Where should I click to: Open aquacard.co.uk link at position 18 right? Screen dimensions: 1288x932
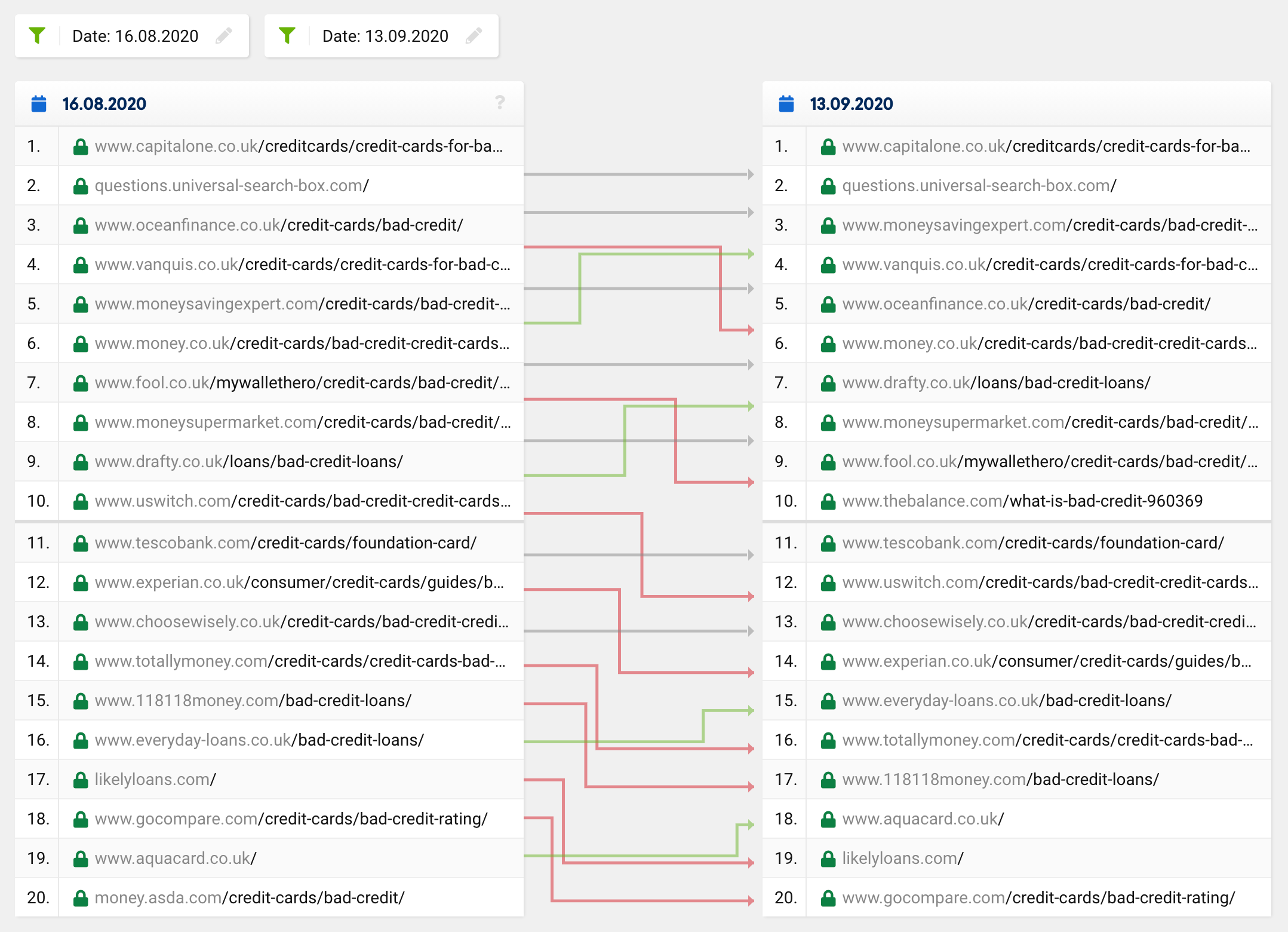click(923, 819)
